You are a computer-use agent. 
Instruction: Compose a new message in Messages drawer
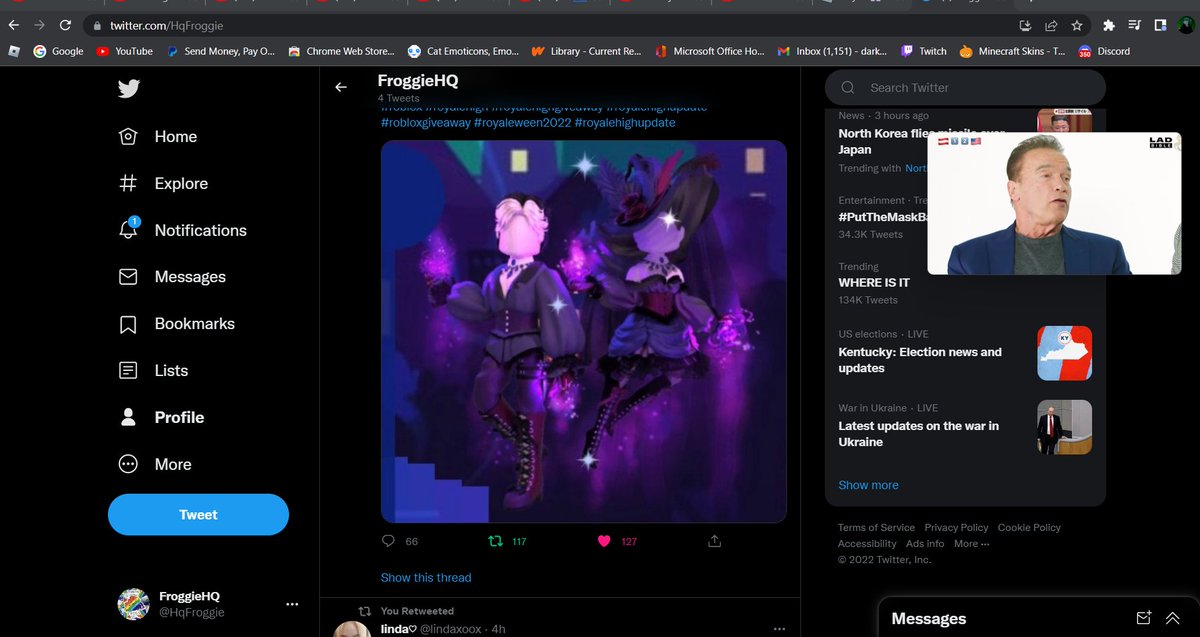coord(1144,618)
